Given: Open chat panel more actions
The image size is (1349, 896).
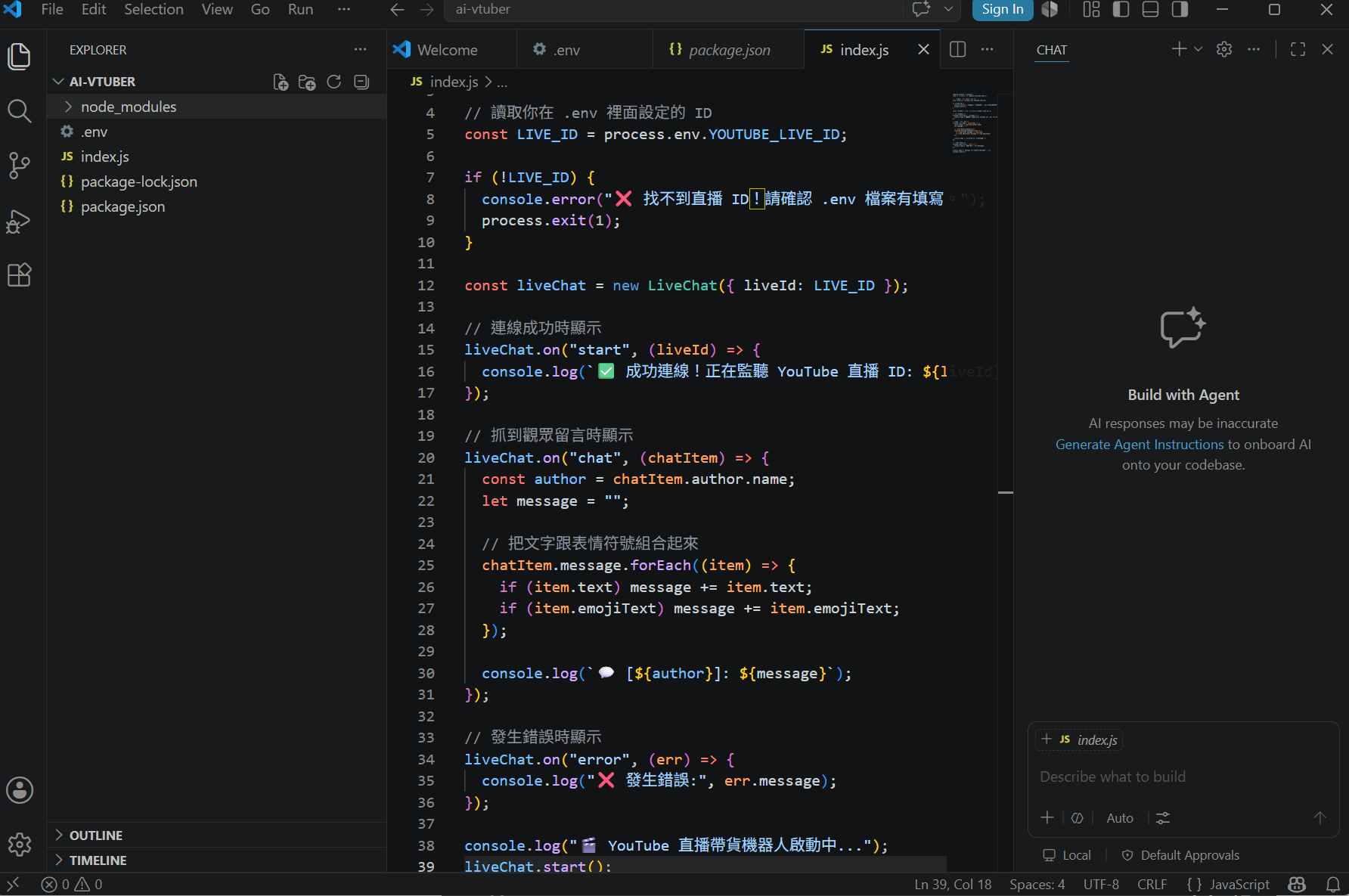Looking at the screenshot, I should point(1254,49).
